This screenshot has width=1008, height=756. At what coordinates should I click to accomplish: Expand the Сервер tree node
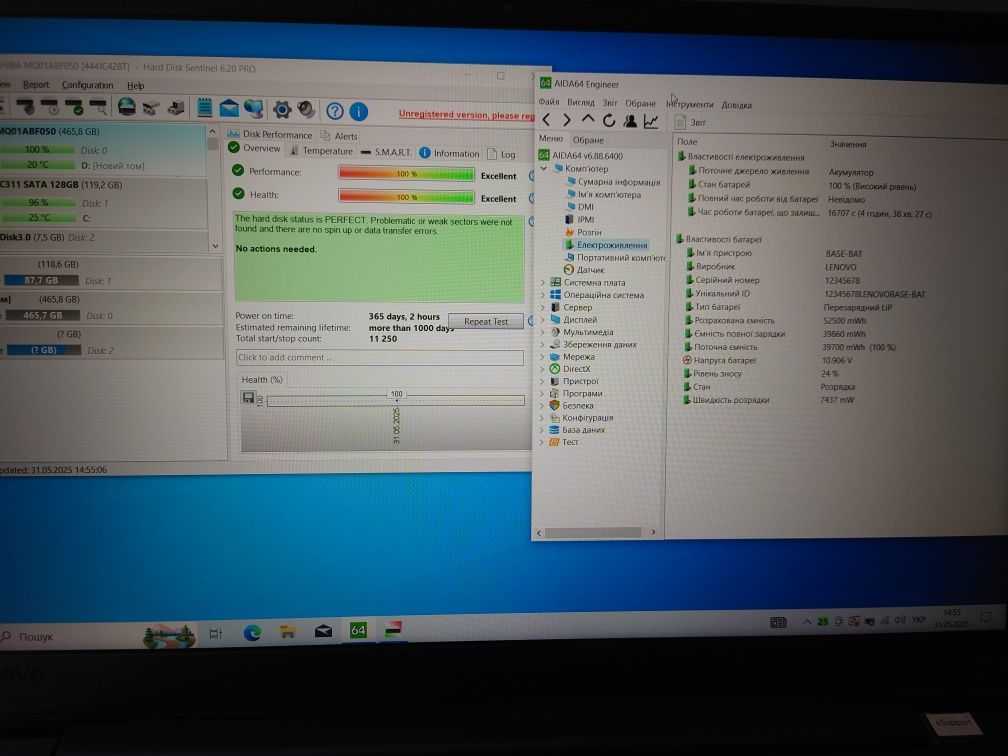(543, 307)
